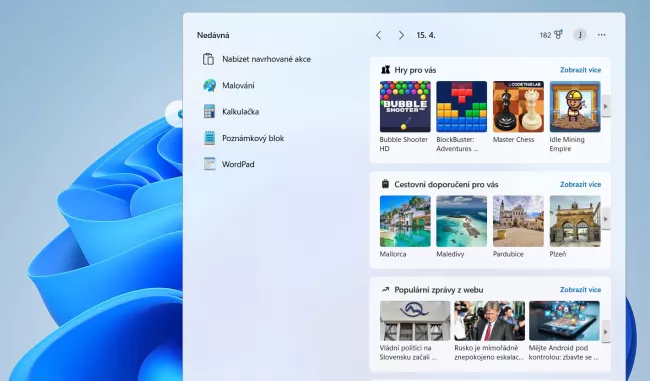Open the Bubble Shooter HD game thumbnail
The image size is (650, 381).
pyautogui.click(x=405, y=107)
